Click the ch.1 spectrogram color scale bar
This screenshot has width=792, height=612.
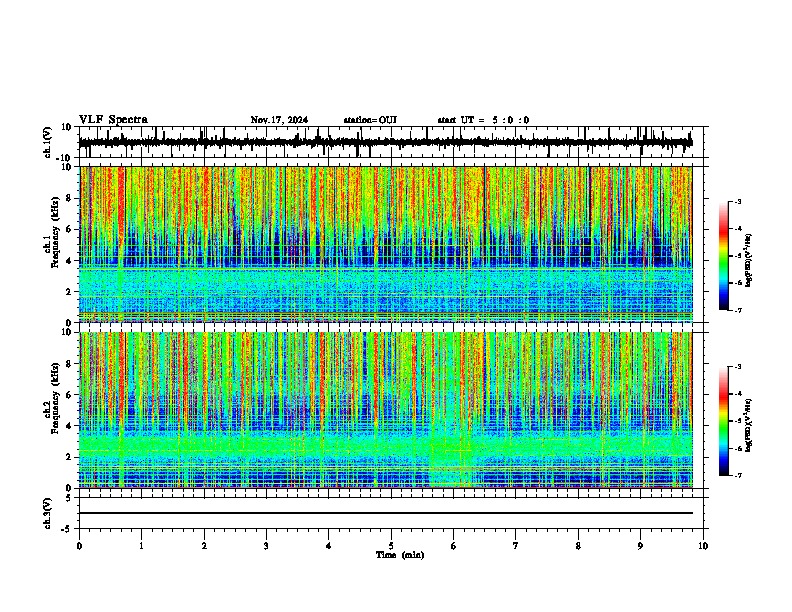tap(724, 256)
